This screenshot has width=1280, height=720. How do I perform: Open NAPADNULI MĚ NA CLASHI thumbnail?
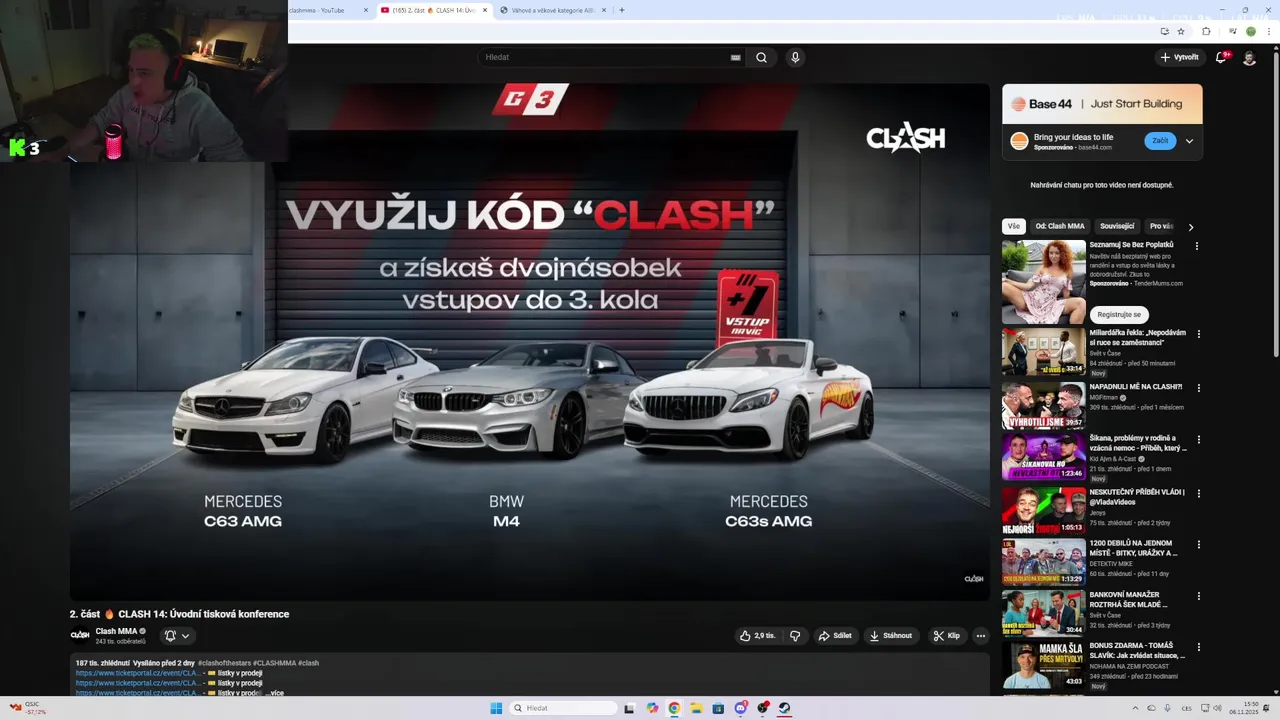coord(1044,405)
